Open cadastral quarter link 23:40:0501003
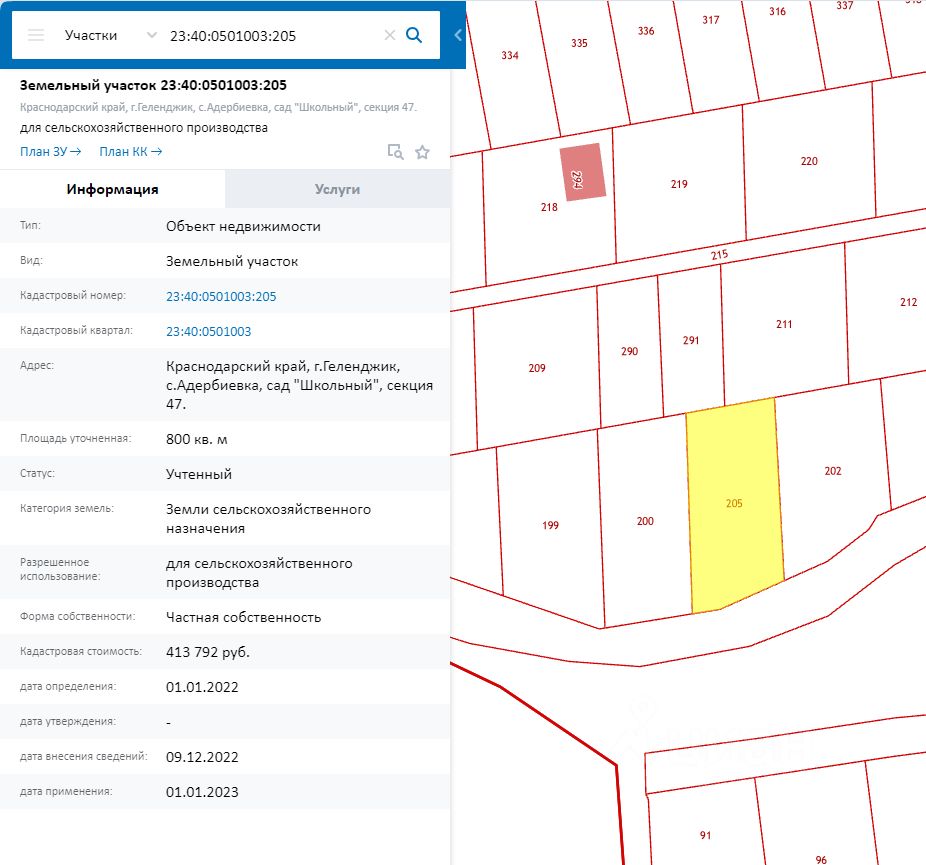Viewport: 926px width, 865px height. point(208,331)
